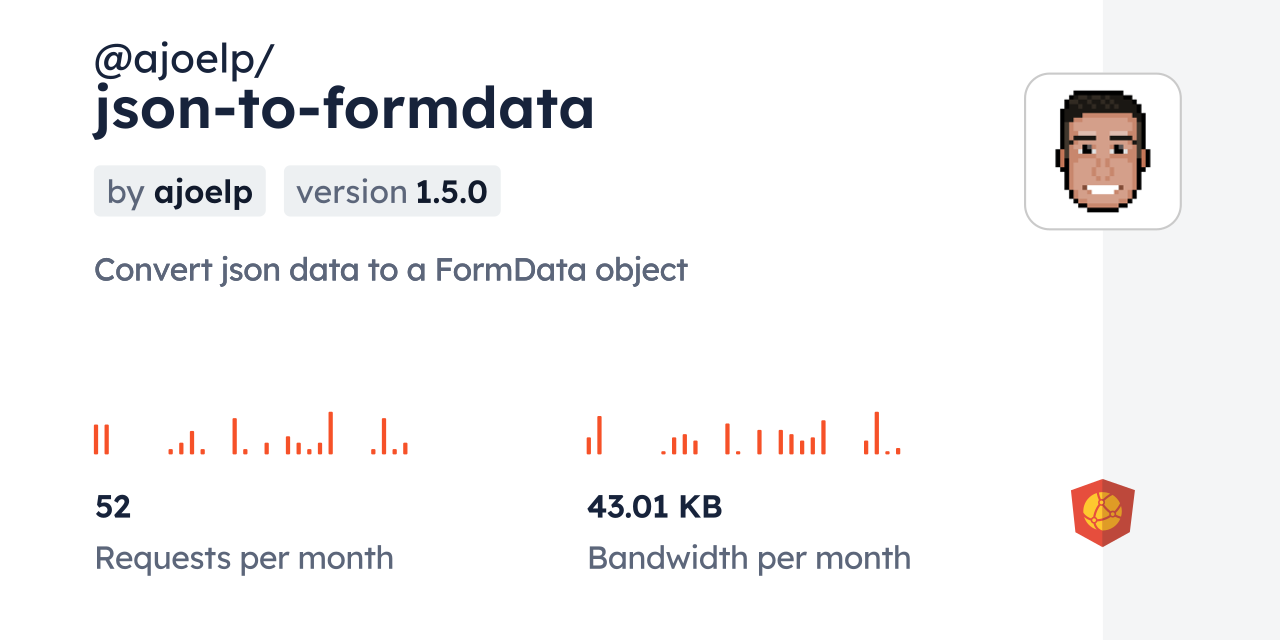
Task: Click the tallest bar in Bandwidth chart
Action: pyautogui.click(x=876, y=434)
